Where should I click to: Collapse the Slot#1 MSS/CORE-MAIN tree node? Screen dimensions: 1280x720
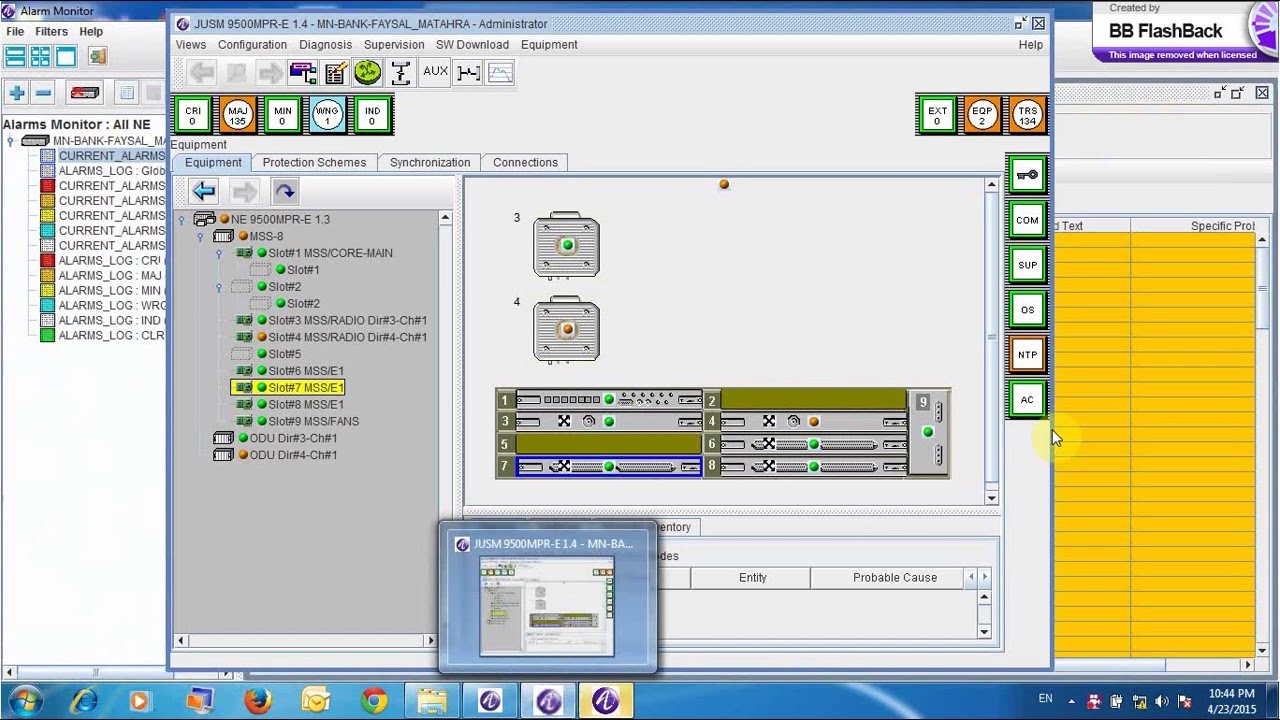tap(219, 254)
